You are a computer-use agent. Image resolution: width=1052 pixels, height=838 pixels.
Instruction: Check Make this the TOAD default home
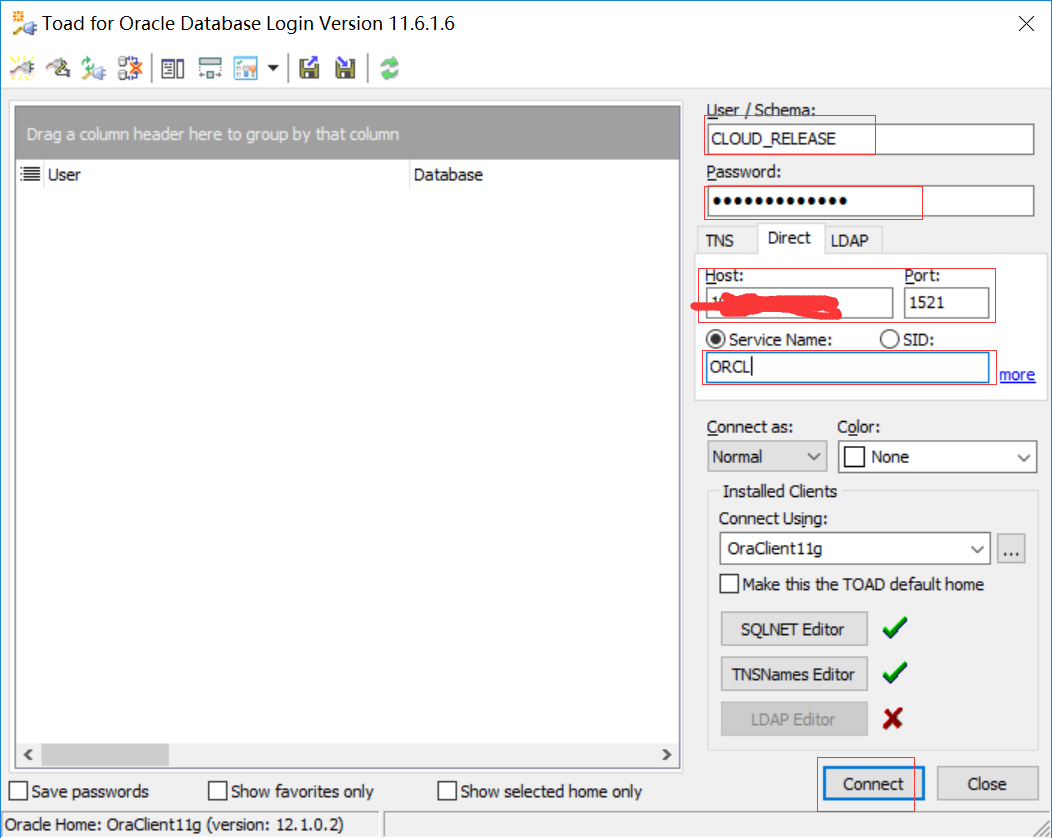click(x=729, y=584)
